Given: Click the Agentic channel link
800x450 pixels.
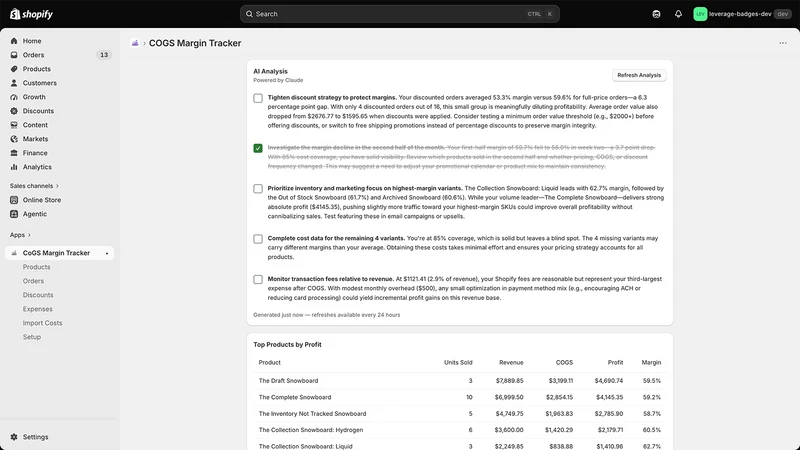Looking at the screenshot, I should point(35,214).
